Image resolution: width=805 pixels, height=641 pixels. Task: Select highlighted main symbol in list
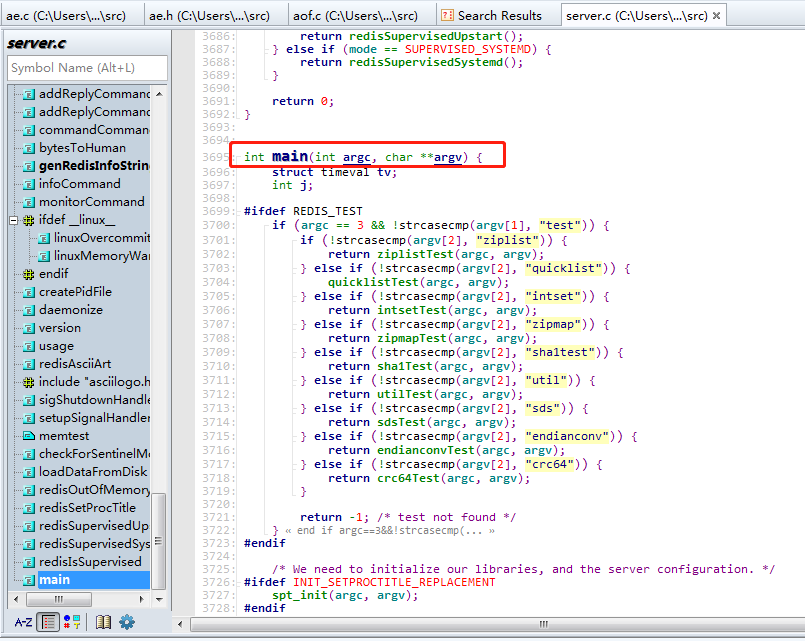point(94,580)
